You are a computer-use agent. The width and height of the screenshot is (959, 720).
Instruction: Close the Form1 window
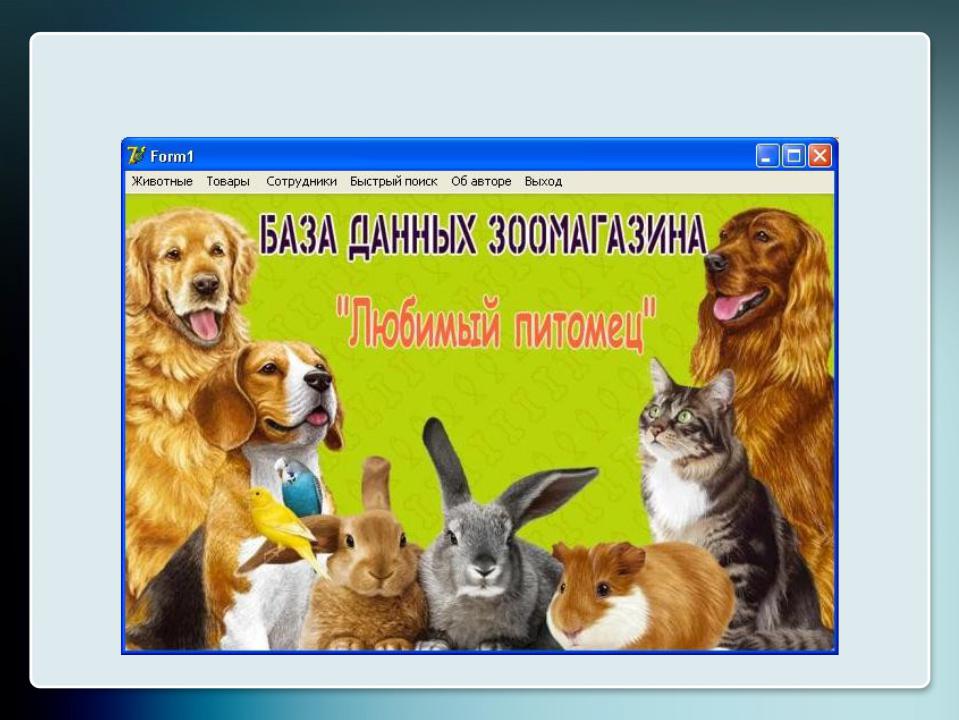coord(820,156)
